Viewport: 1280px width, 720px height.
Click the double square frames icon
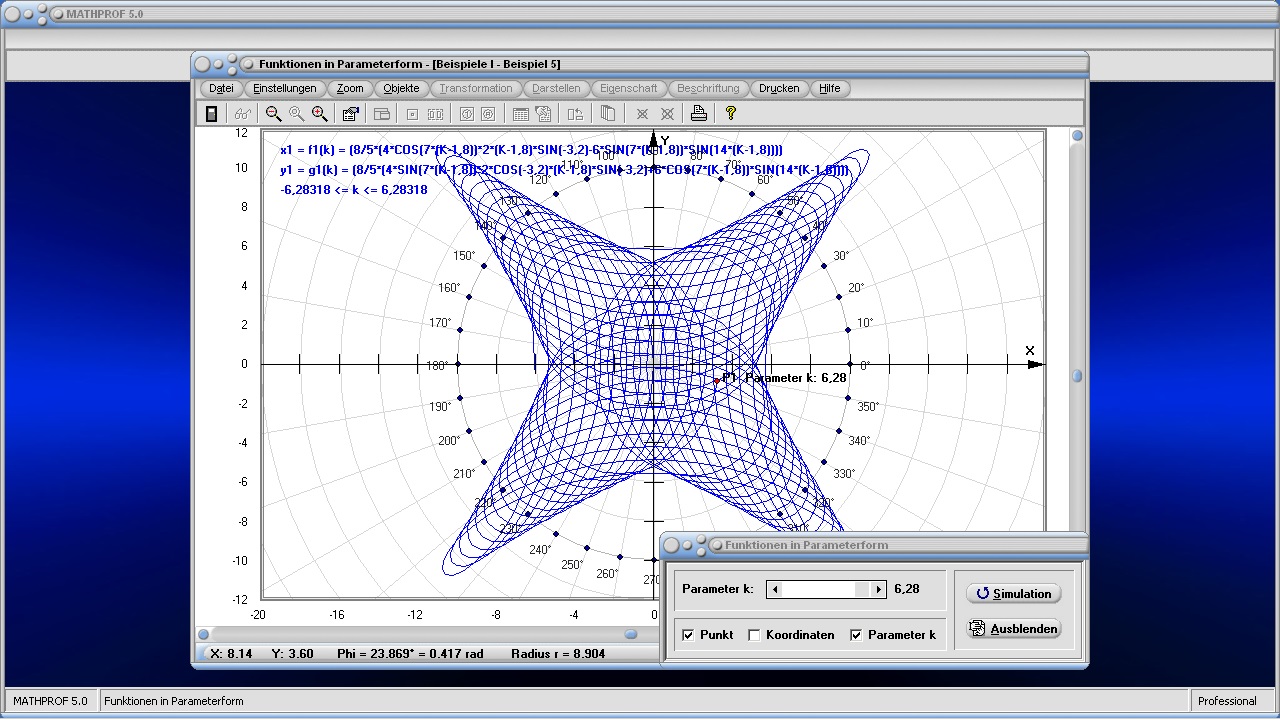click(x=435, y=114)
